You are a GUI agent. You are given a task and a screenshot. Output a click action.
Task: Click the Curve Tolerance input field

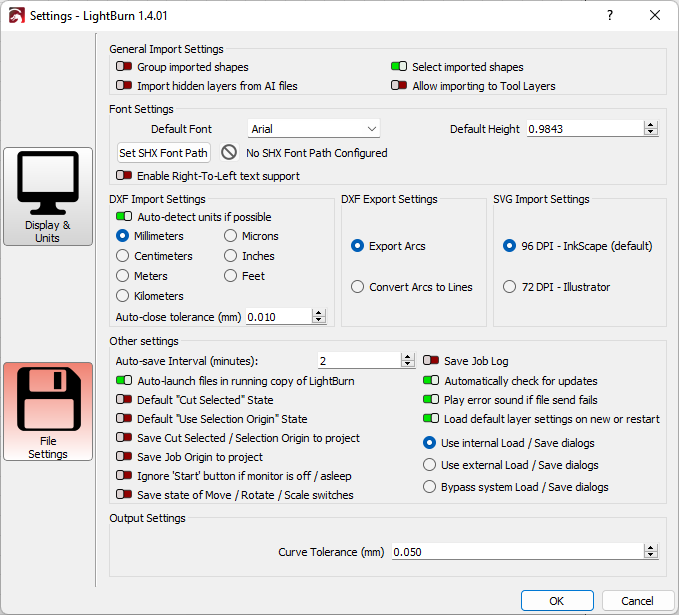coord(518,552)
